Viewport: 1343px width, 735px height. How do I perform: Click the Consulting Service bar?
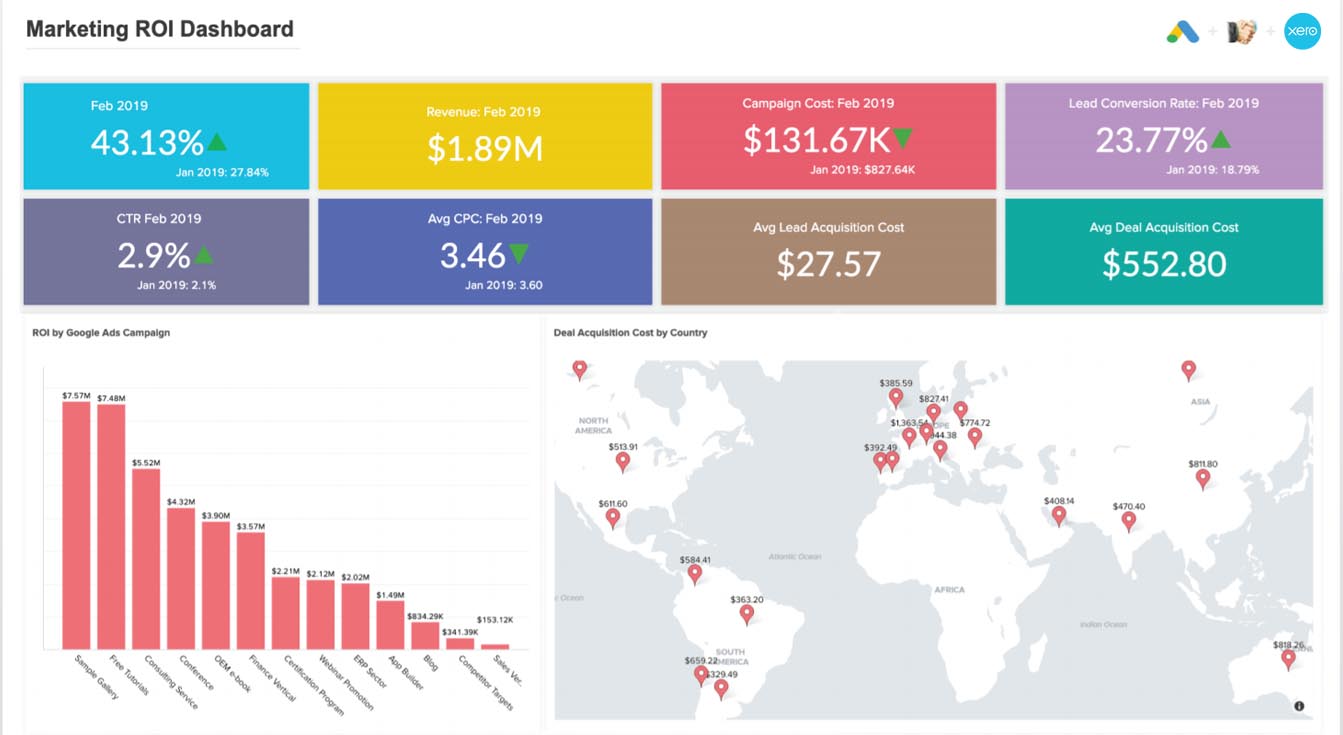click(x=146, y=559)
